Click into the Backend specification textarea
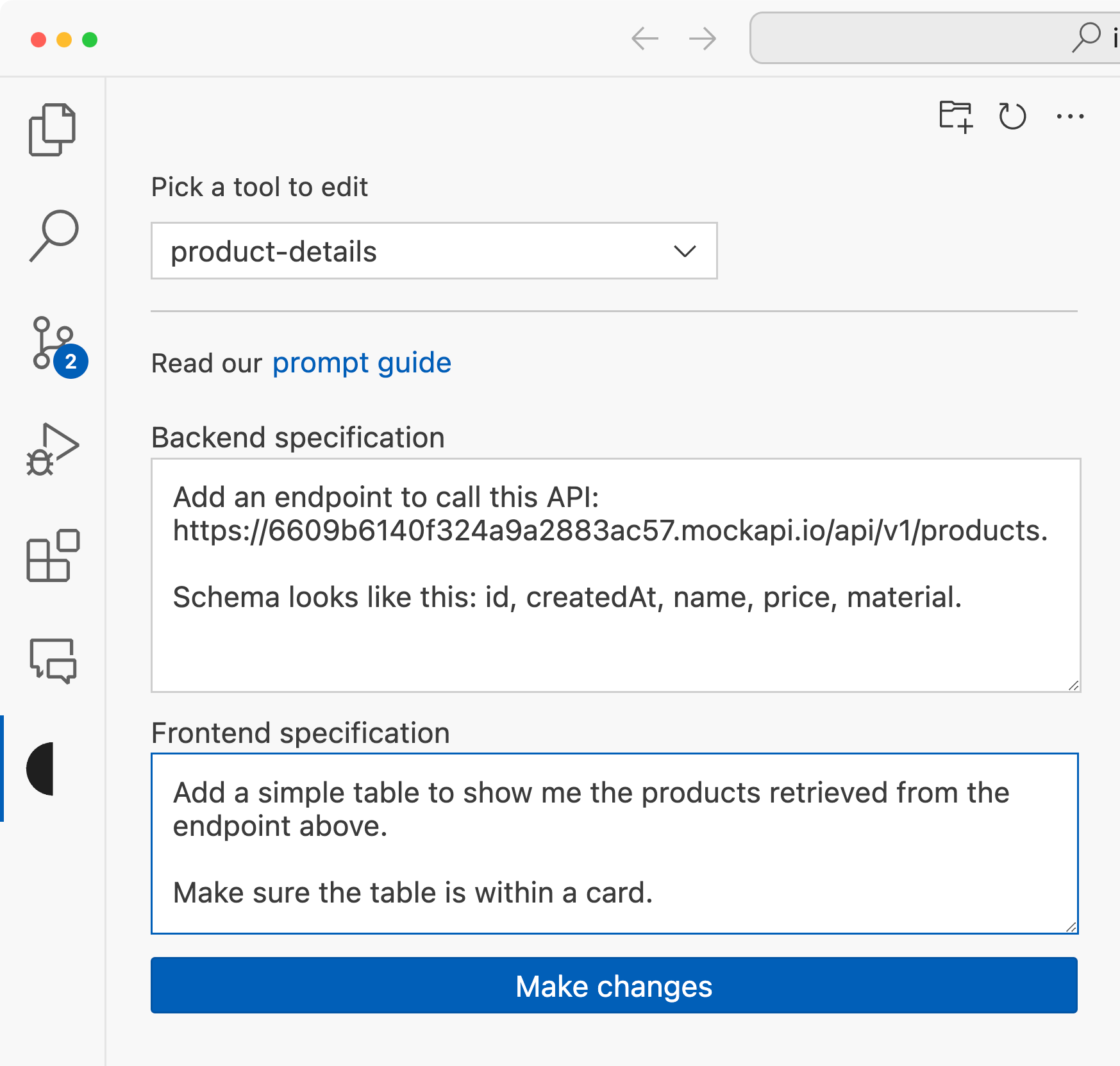1120x1066 pixels. [x=615, y=575]
